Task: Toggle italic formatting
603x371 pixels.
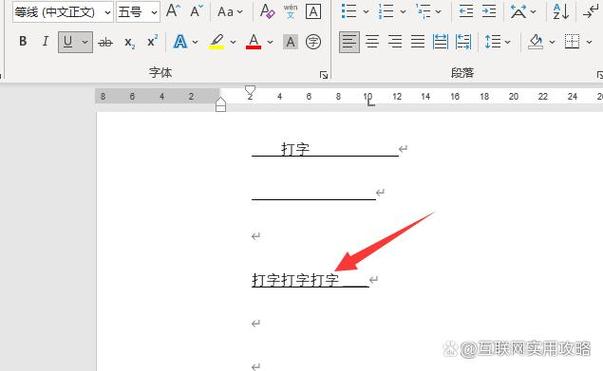Action: pos(45,41)
